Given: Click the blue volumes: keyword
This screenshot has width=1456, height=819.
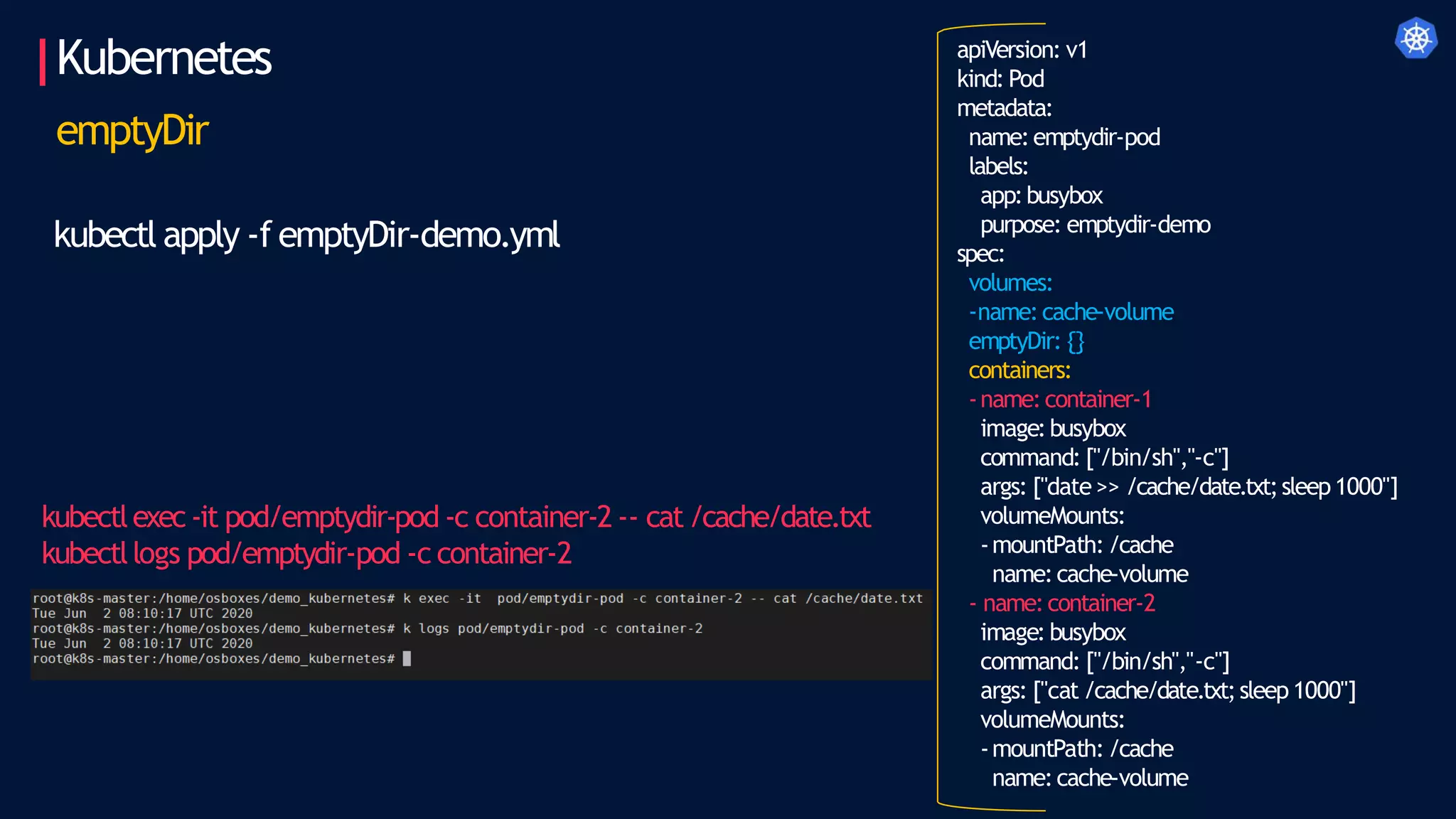Looking at the screenshot, I should [1010, 283].
